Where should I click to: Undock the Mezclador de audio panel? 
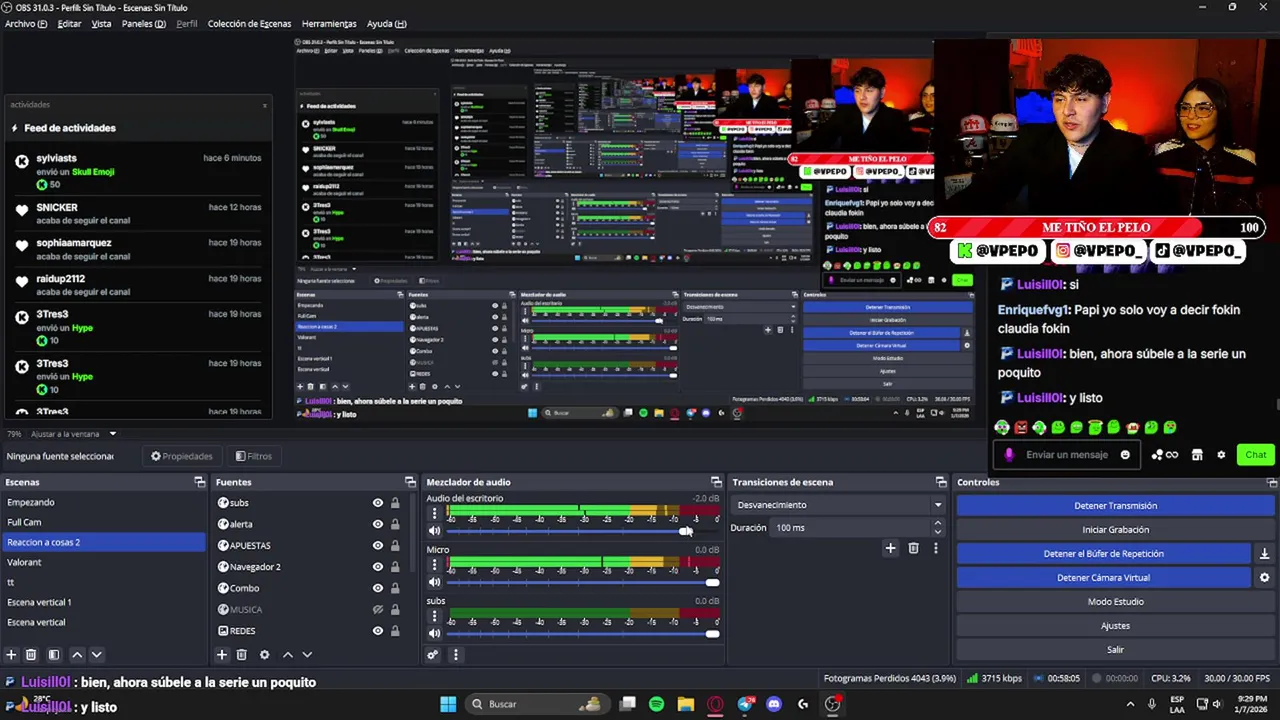coord(715,482)
